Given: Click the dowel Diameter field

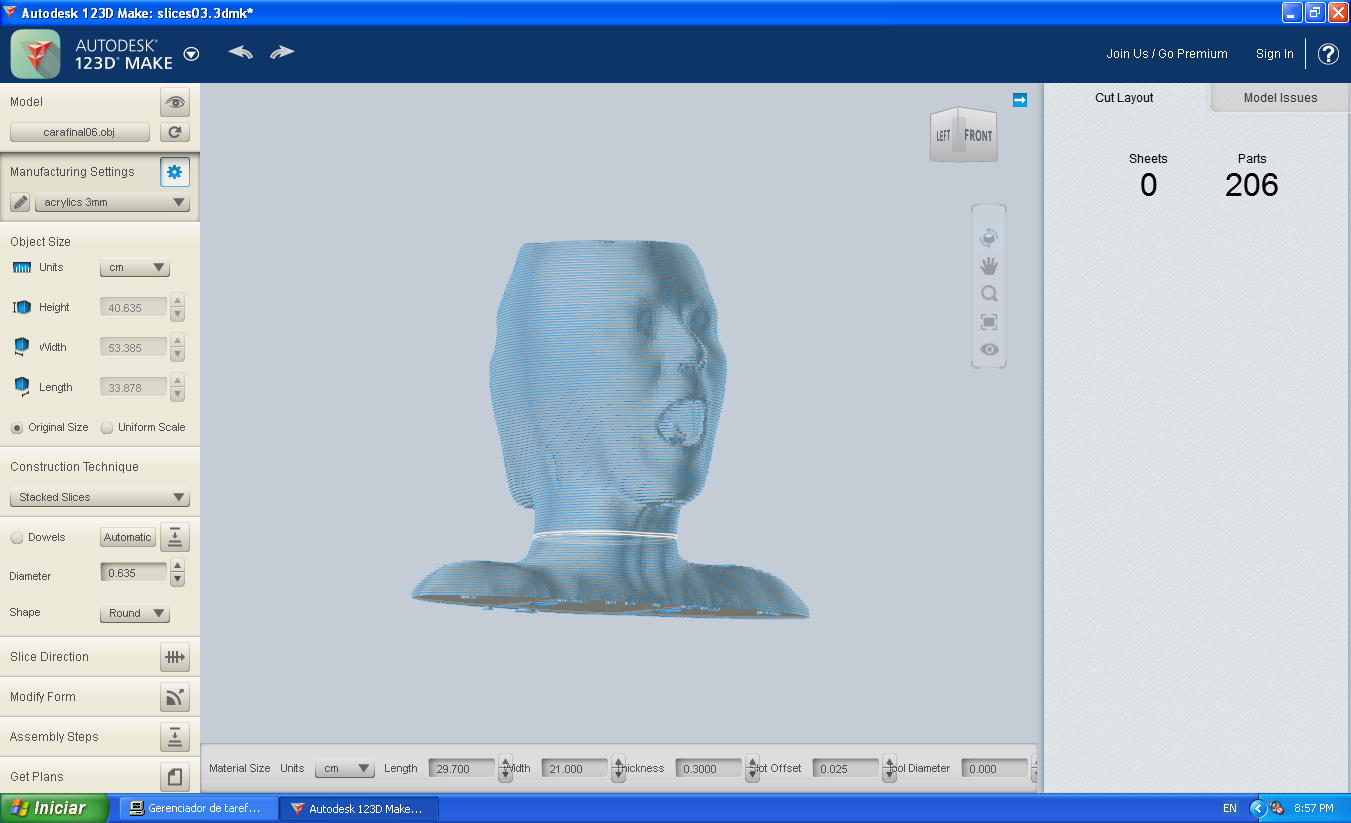Looking at the screenshot, I should 134,573.
